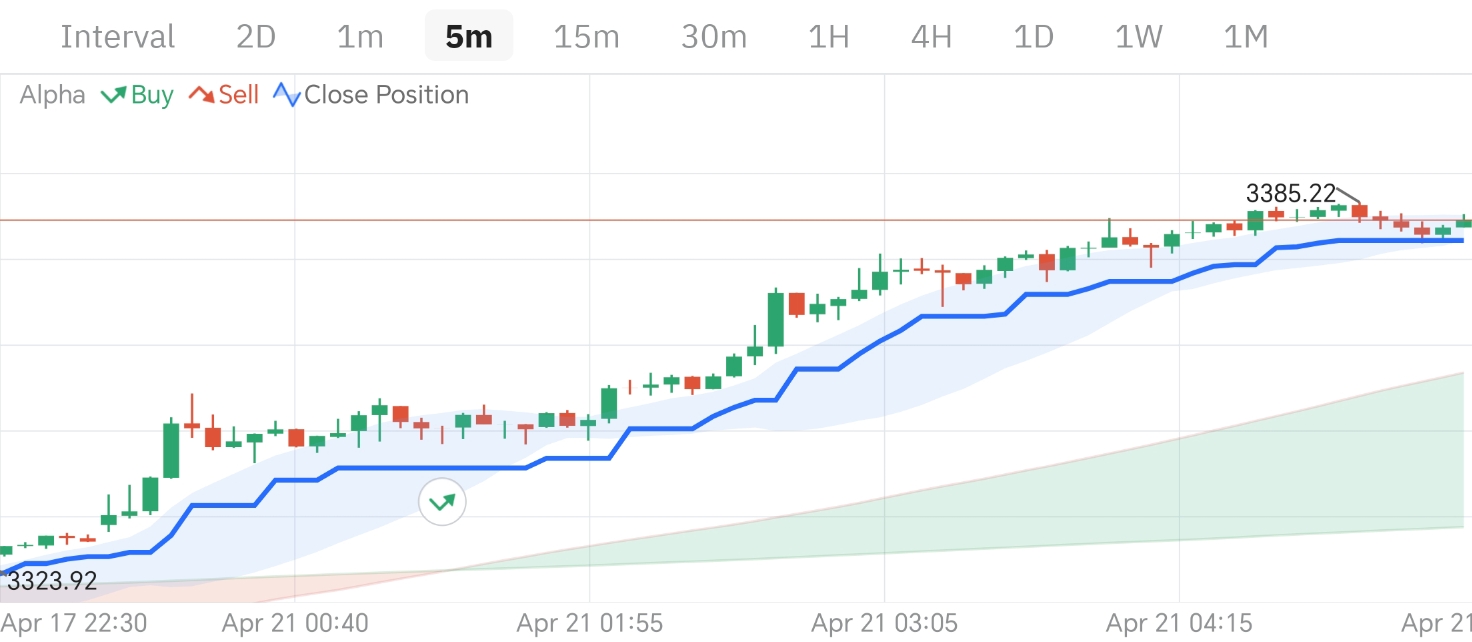The image size is (1472, 642).
Task: Switch to the 1m interval
Action: pyautogui.click(x=360, y=37)
